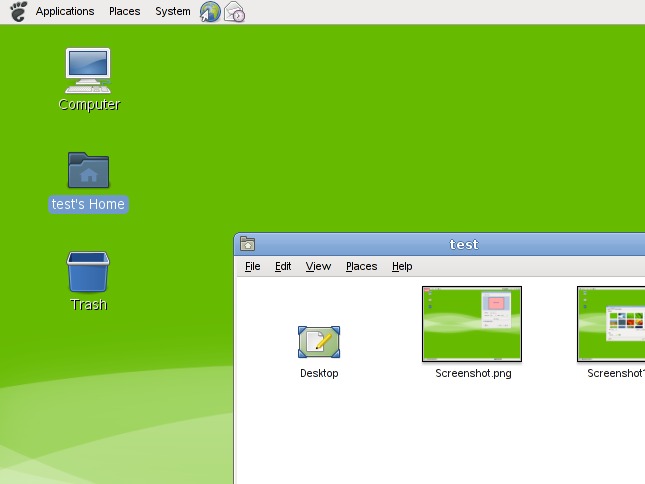The image size is (645, 484).
Task: Click the folder icon in test window titlebar
Action: coord(248,244)
